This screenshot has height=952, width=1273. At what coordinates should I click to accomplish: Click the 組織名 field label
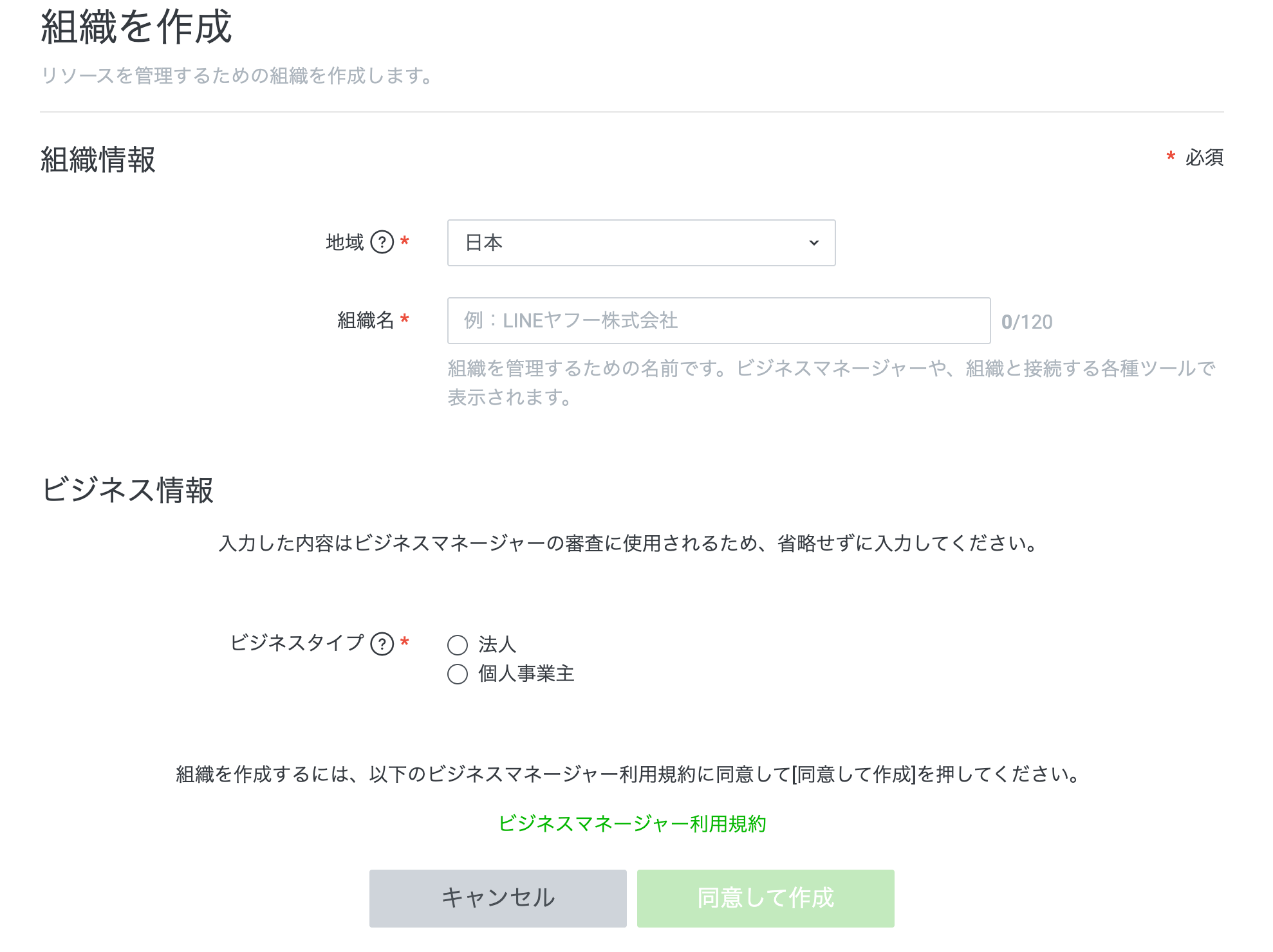point(366,320)
